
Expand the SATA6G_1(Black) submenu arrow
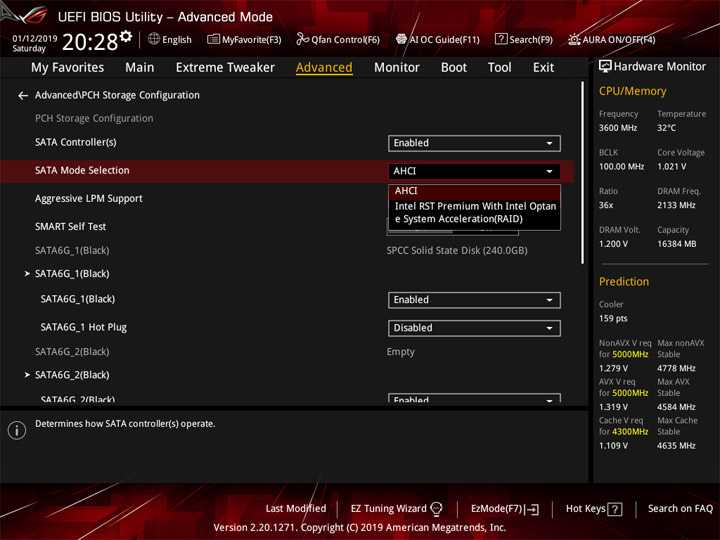pyautogui.click(x=27, y=274)
